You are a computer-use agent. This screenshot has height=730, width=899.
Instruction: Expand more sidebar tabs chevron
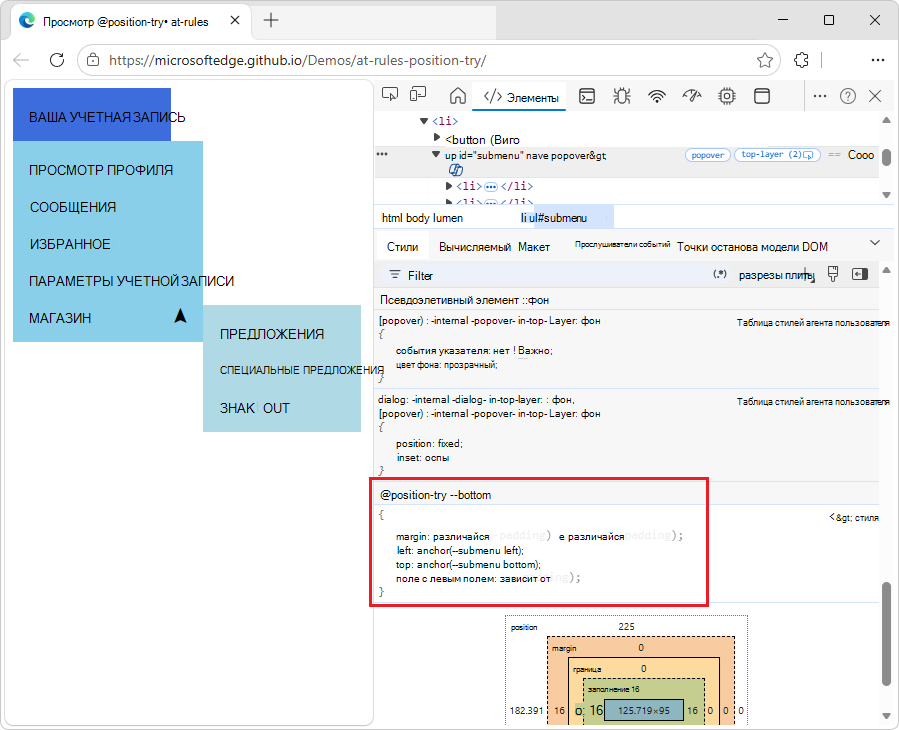[875, 243]
